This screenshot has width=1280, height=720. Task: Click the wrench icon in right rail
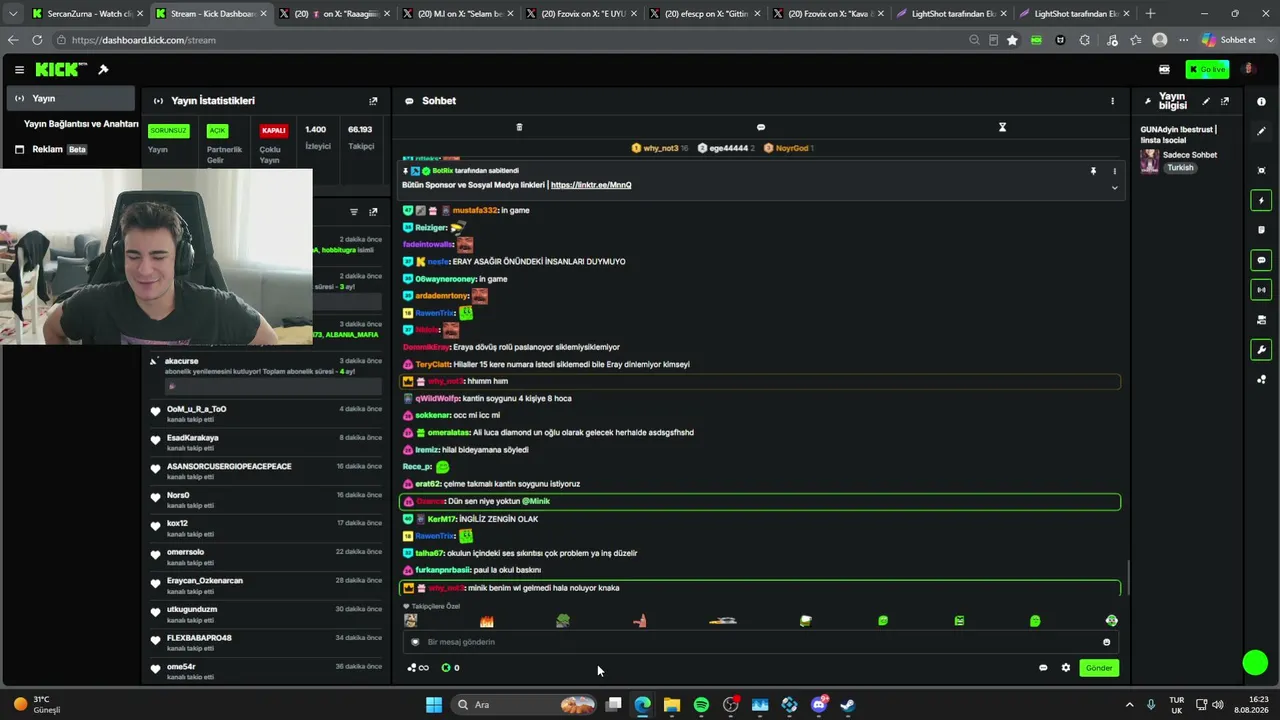pyautogui.click(x=1261, y=350)
